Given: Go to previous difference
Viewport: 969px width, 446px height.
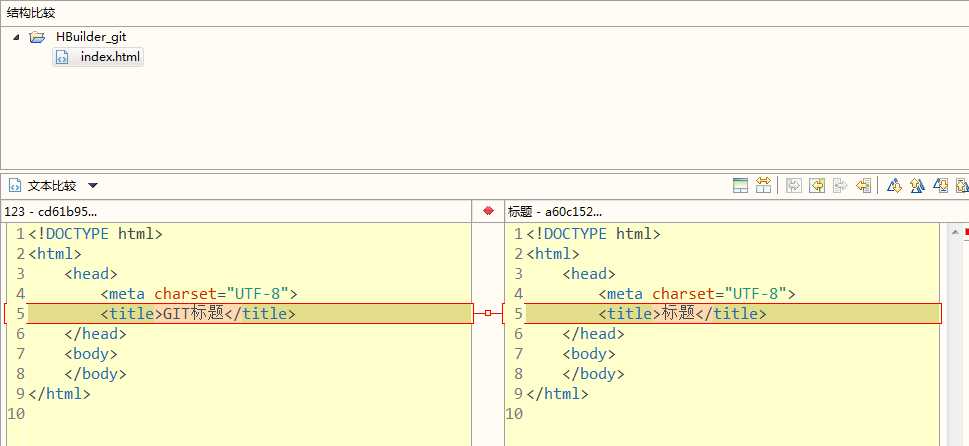Looking at the screenshot, I should (917, 185).
